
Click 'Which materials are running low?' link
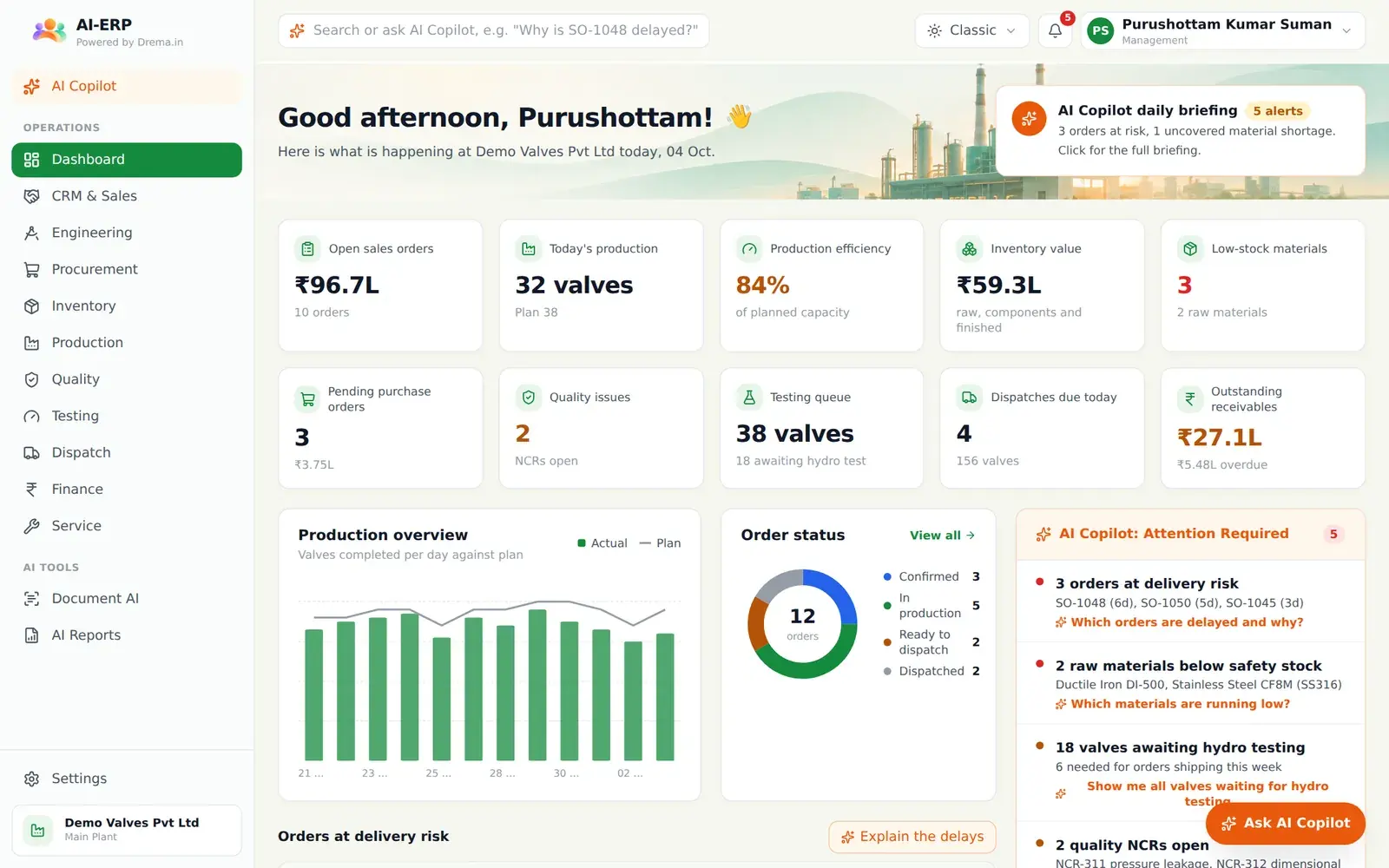point(1172,704)
